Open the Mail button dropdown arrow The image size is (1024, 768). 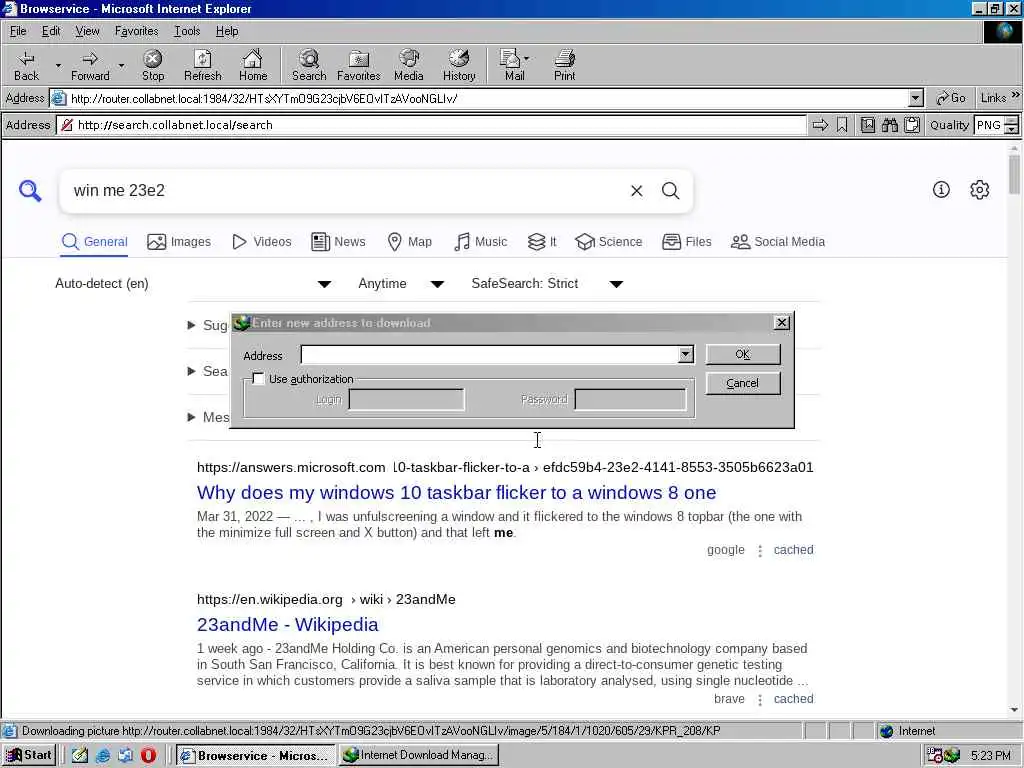(527, 58)
